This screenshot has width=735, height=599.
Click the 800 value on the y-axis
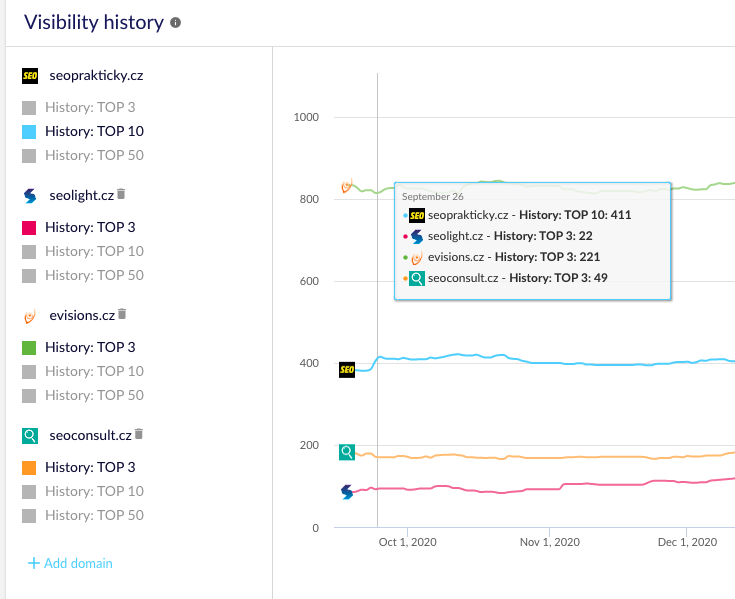pyautogui.click(x=309, y=199)
